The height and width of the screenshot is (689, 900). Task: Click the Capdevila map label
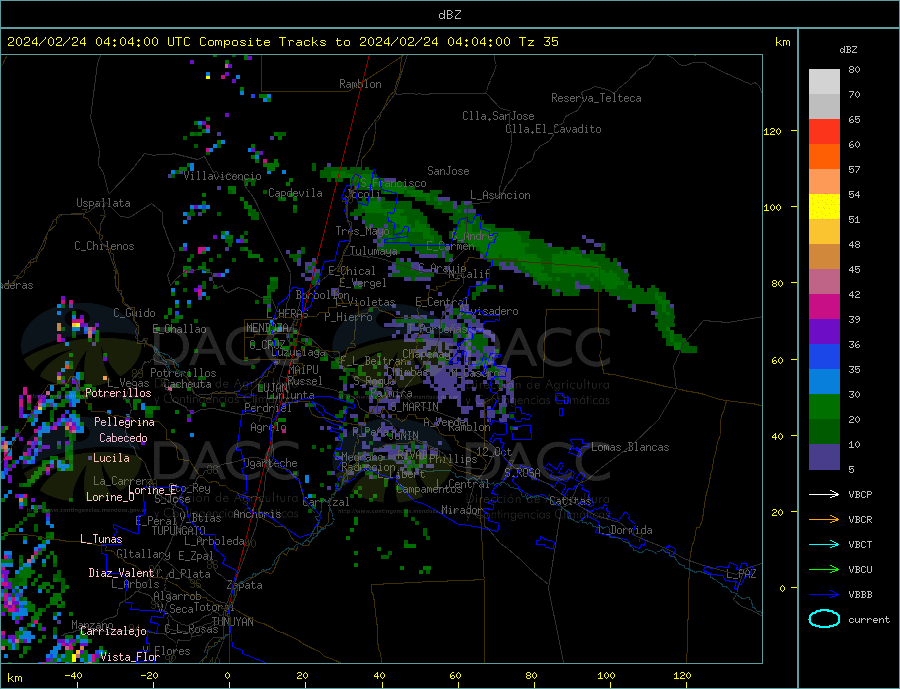(295, 193)
